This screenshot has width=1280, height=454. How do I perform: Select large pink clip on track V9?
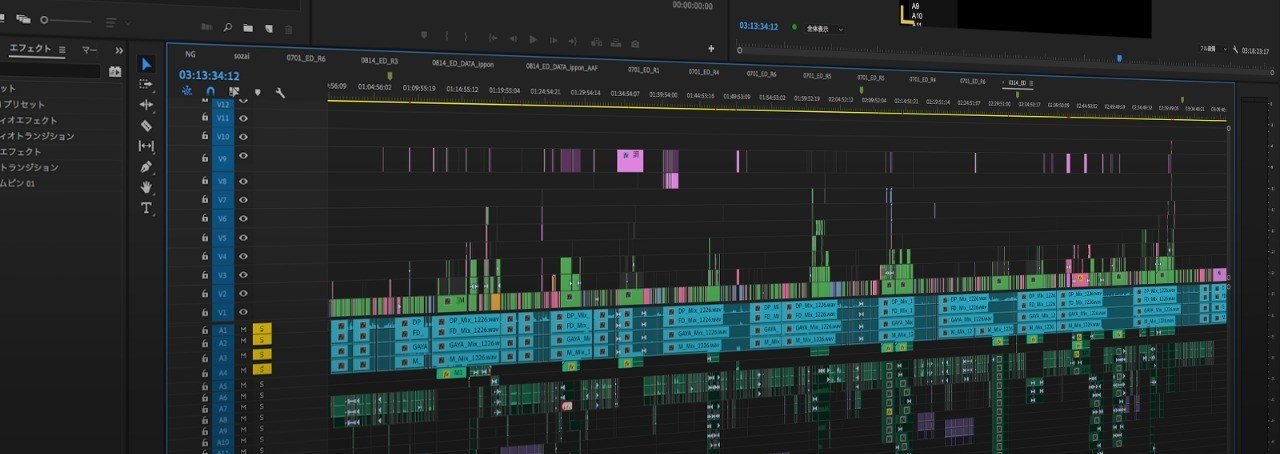(629, 159)
